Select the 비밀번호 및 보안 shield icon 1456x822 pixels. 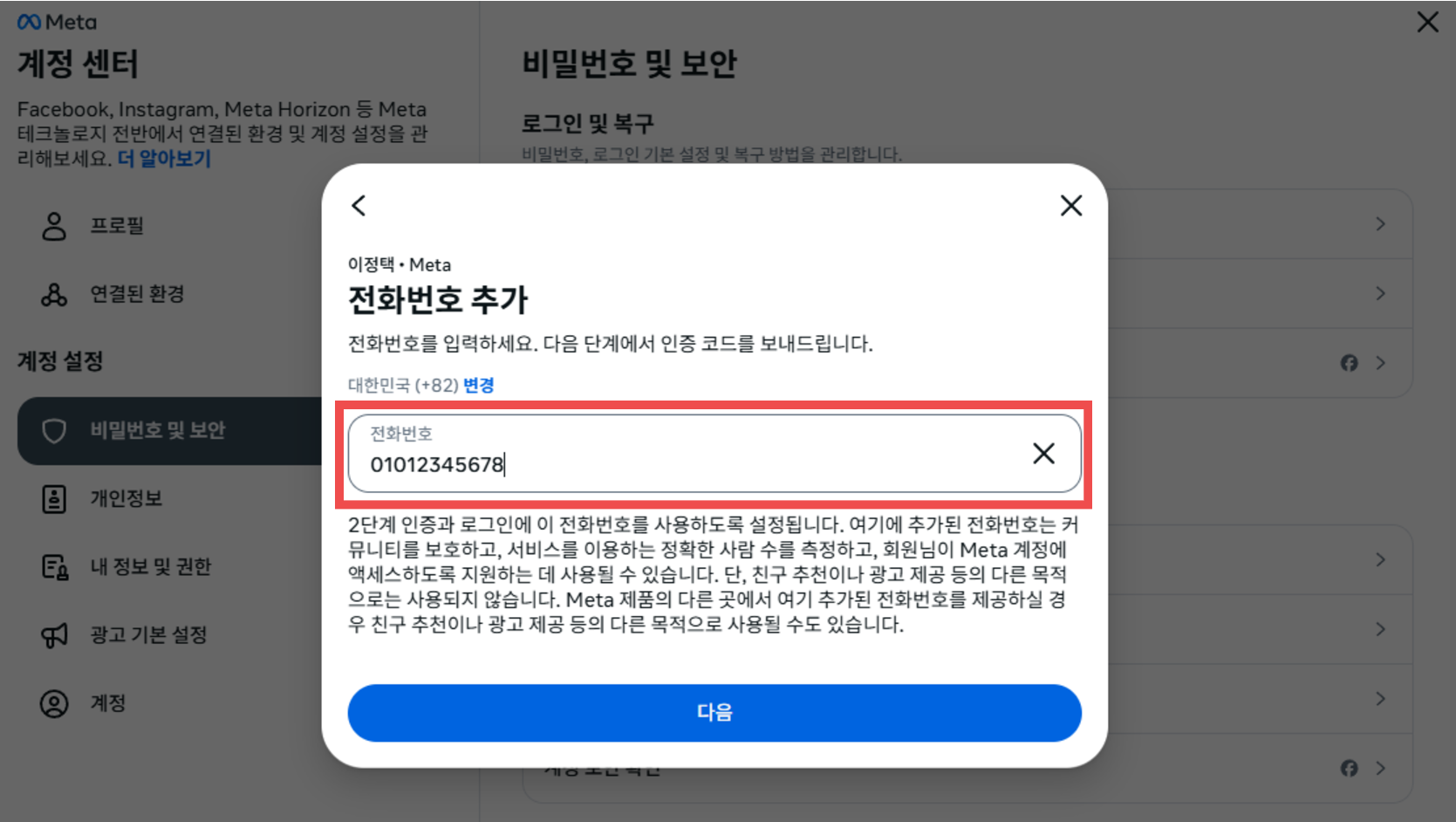coord(54,430)
